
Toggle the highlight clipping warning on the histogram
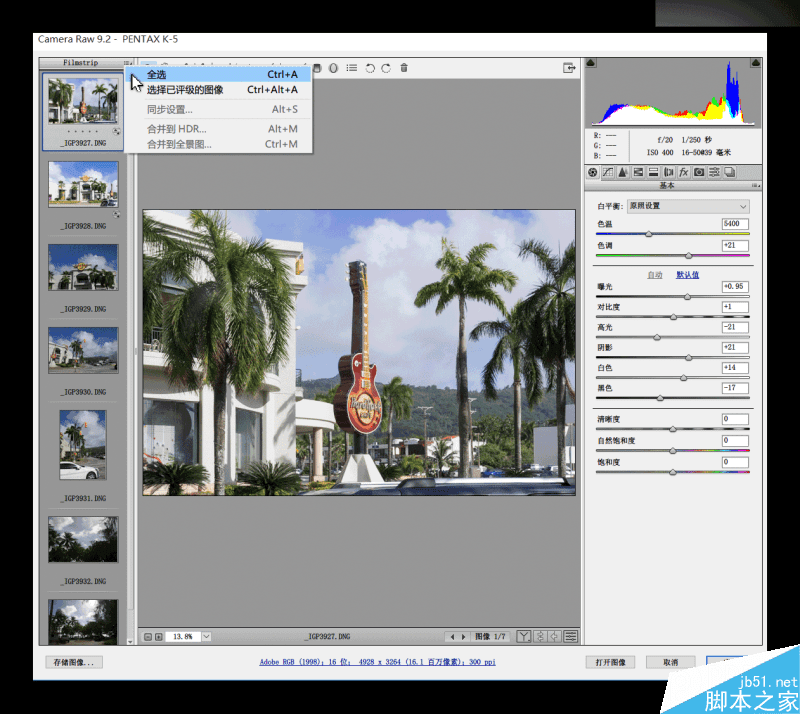[756, 63]
